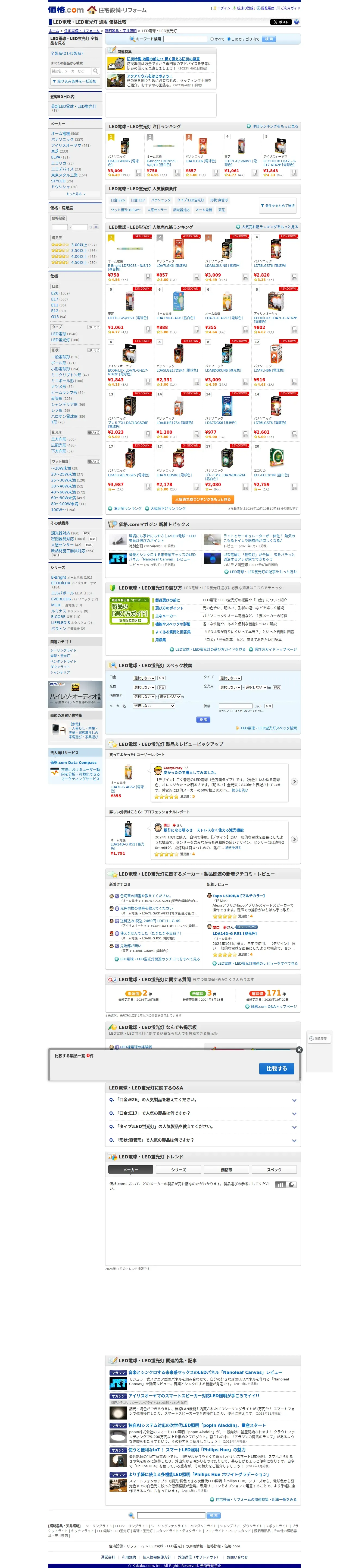The width and height of the screenshot is (349, 1568).
Task: Open 注目ランキングをもっと見る link
Action: [x=275, y=126]
